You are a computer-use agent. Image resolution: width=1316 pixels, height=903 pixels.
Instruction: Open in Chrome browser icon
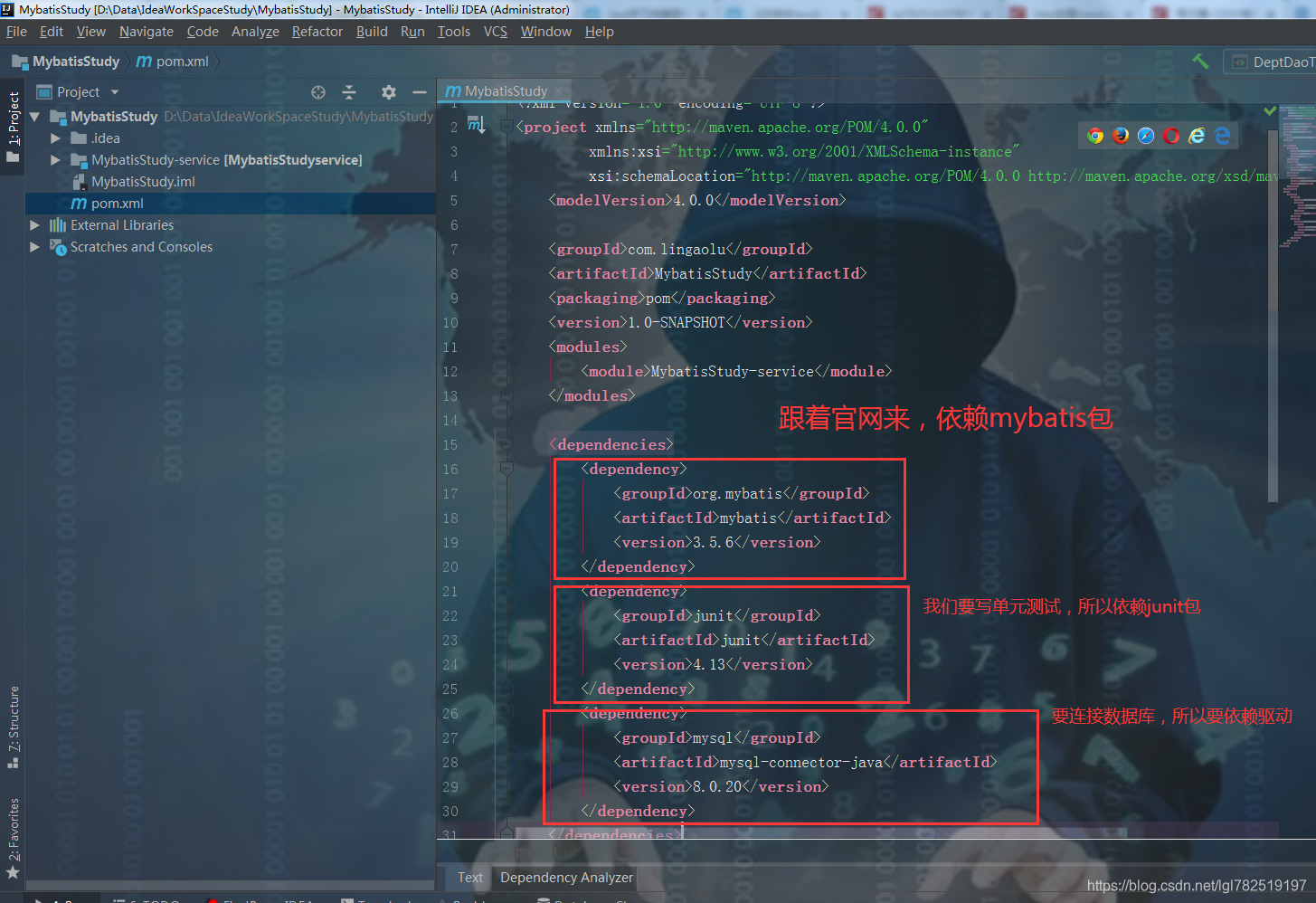(1095, 136)
